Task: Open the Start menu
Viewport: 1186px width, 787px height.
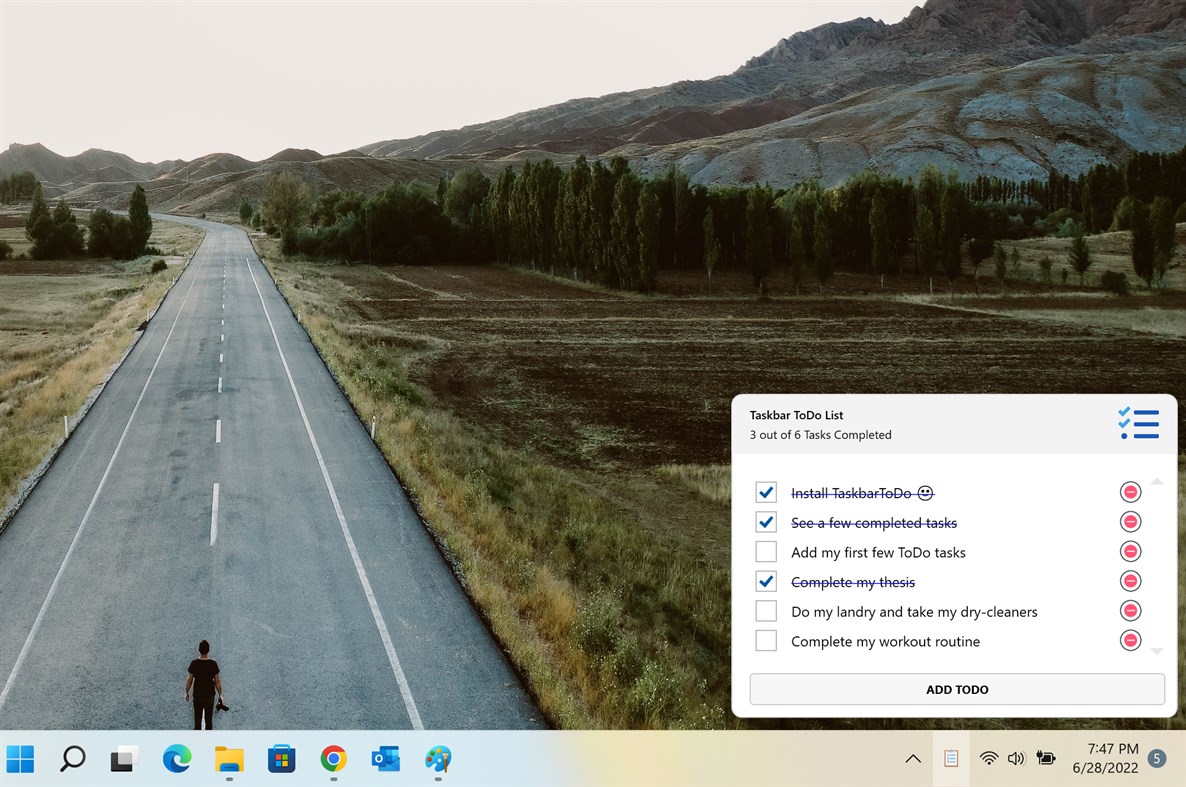Action: tap(21, 759)
